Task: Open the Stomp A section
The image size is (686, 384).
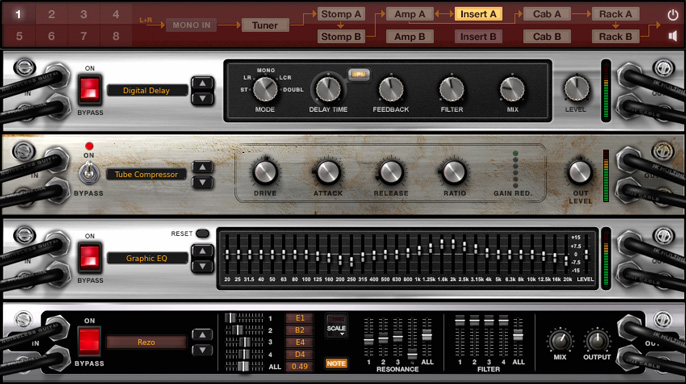Action: (341, 14)
